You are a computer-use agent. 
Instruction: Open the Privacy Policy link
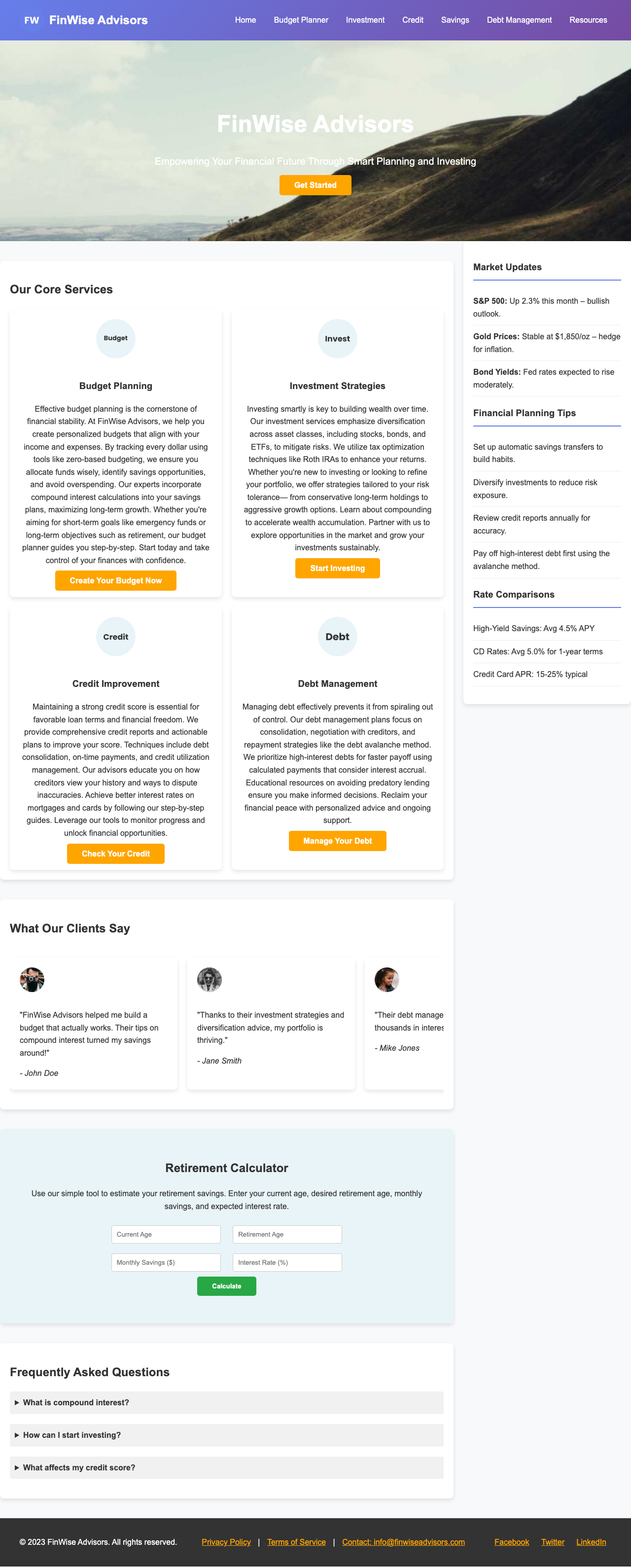pos(226,1542)
